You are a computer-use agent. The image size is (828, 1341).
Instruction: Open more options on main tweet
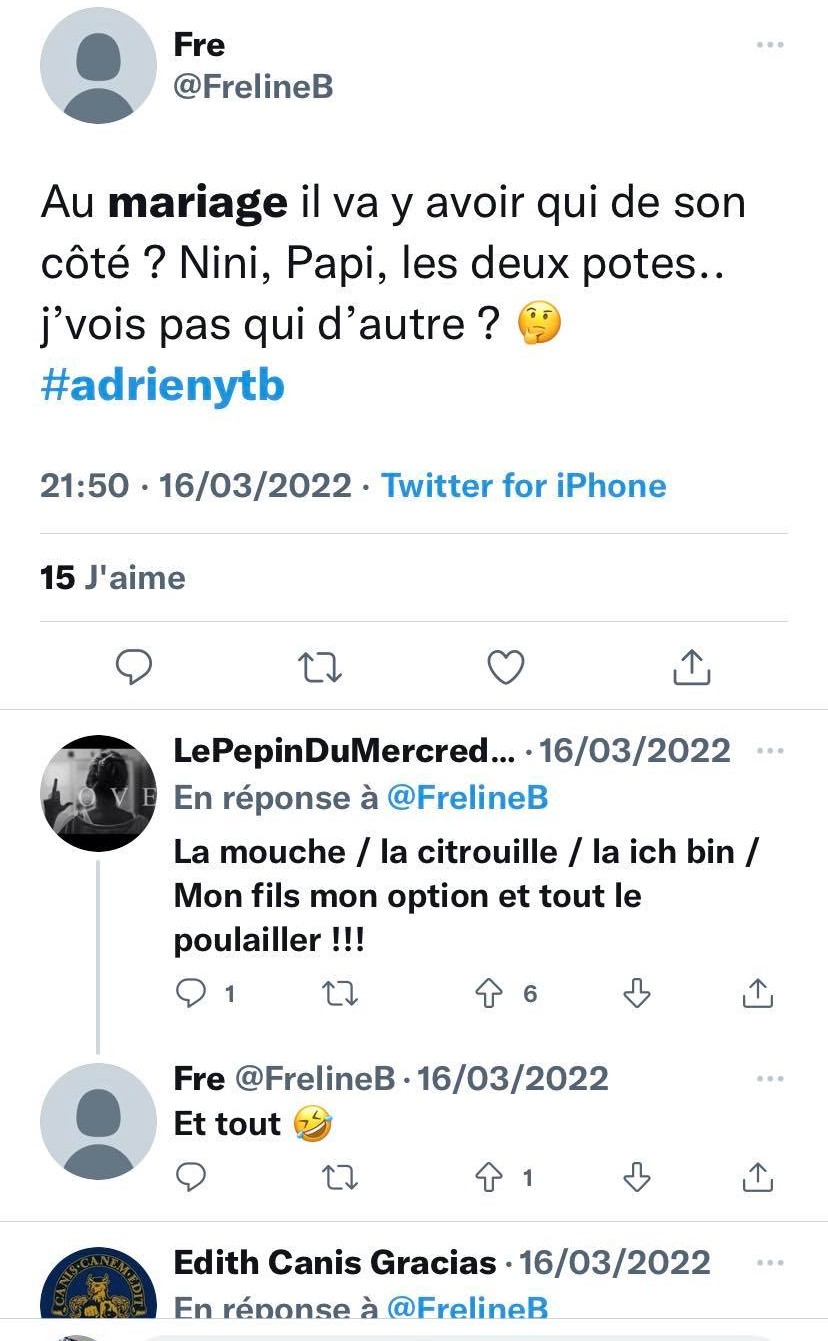pos(769,45)
